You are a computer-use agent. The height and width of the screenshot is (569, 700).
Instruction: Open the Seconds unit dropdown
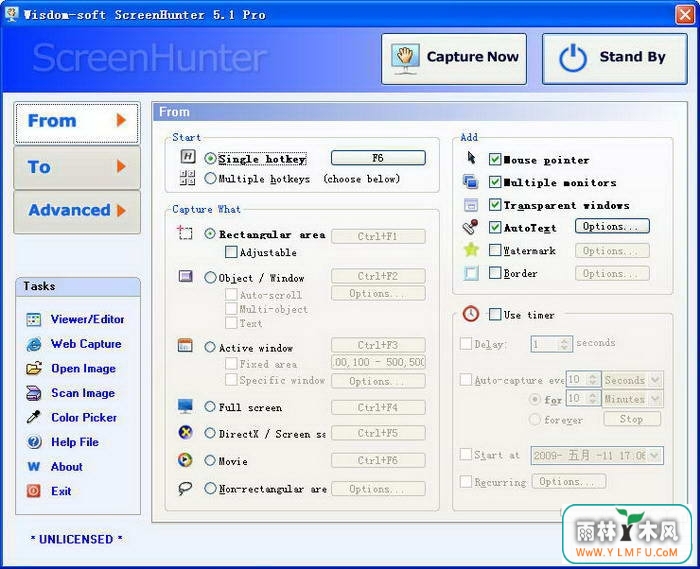click(x=654, y=380)
